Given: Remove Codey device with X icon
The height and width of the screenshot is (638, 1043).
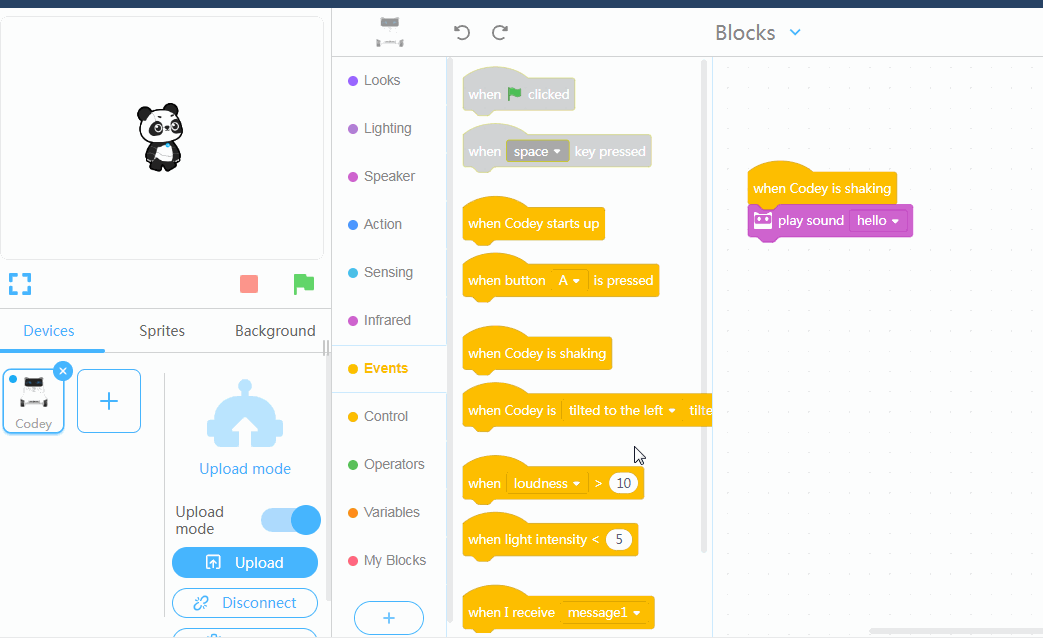Looking at the screenshot, I should pyautogui.click(x=63, y=371).
